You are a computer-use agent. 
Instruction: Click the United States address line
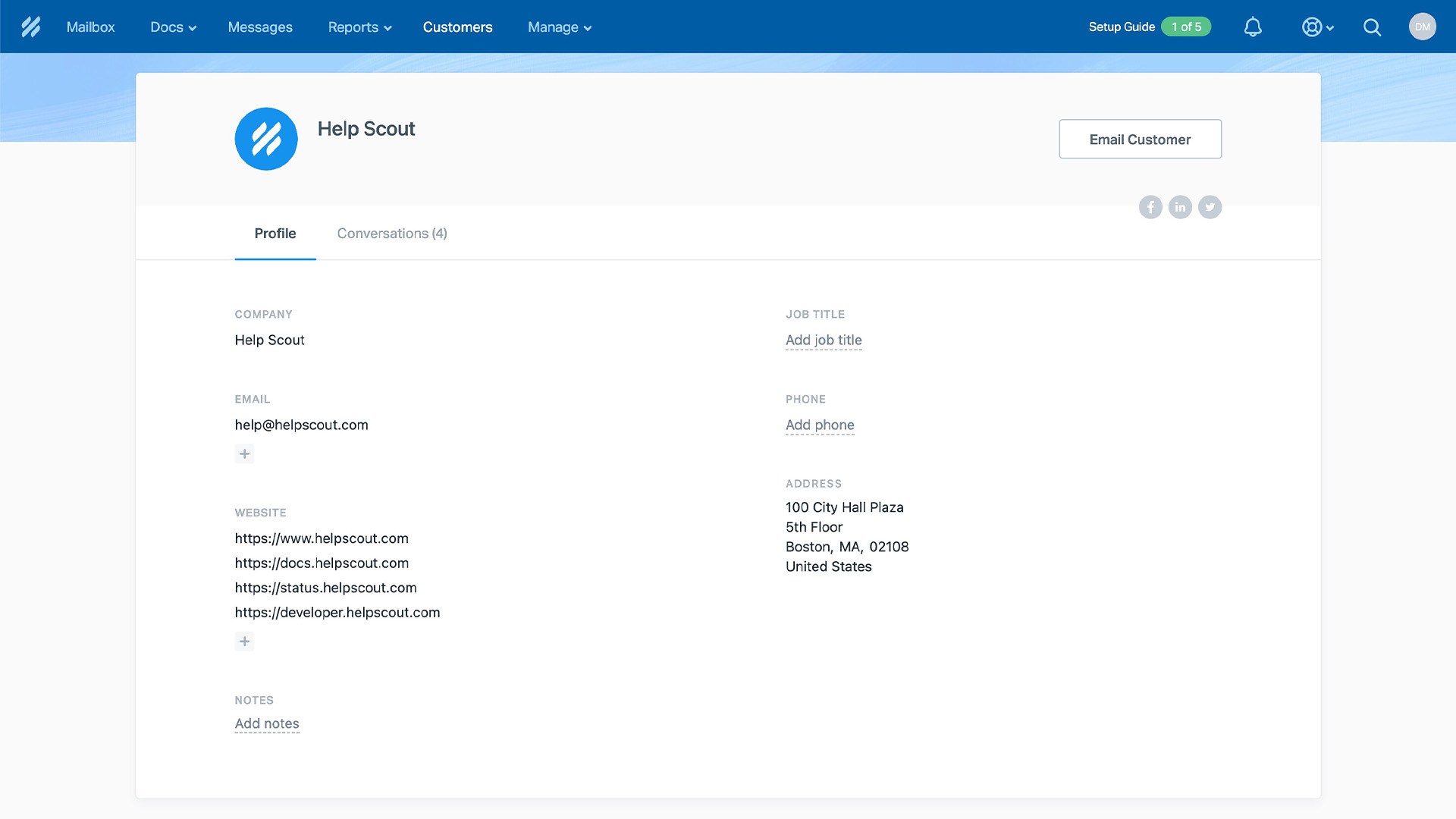point(828,566)
